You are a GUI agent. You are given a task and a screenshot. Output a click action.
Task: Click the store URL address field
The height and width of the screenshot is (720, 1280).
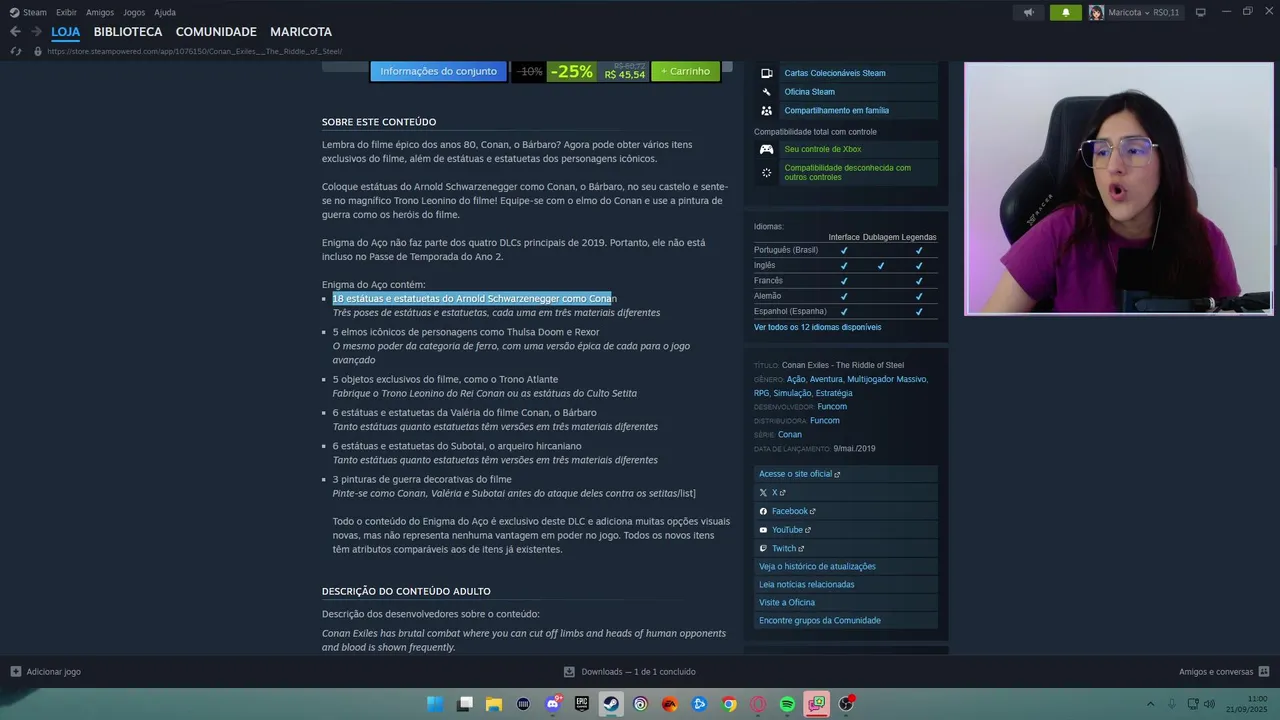coord(195,51)
